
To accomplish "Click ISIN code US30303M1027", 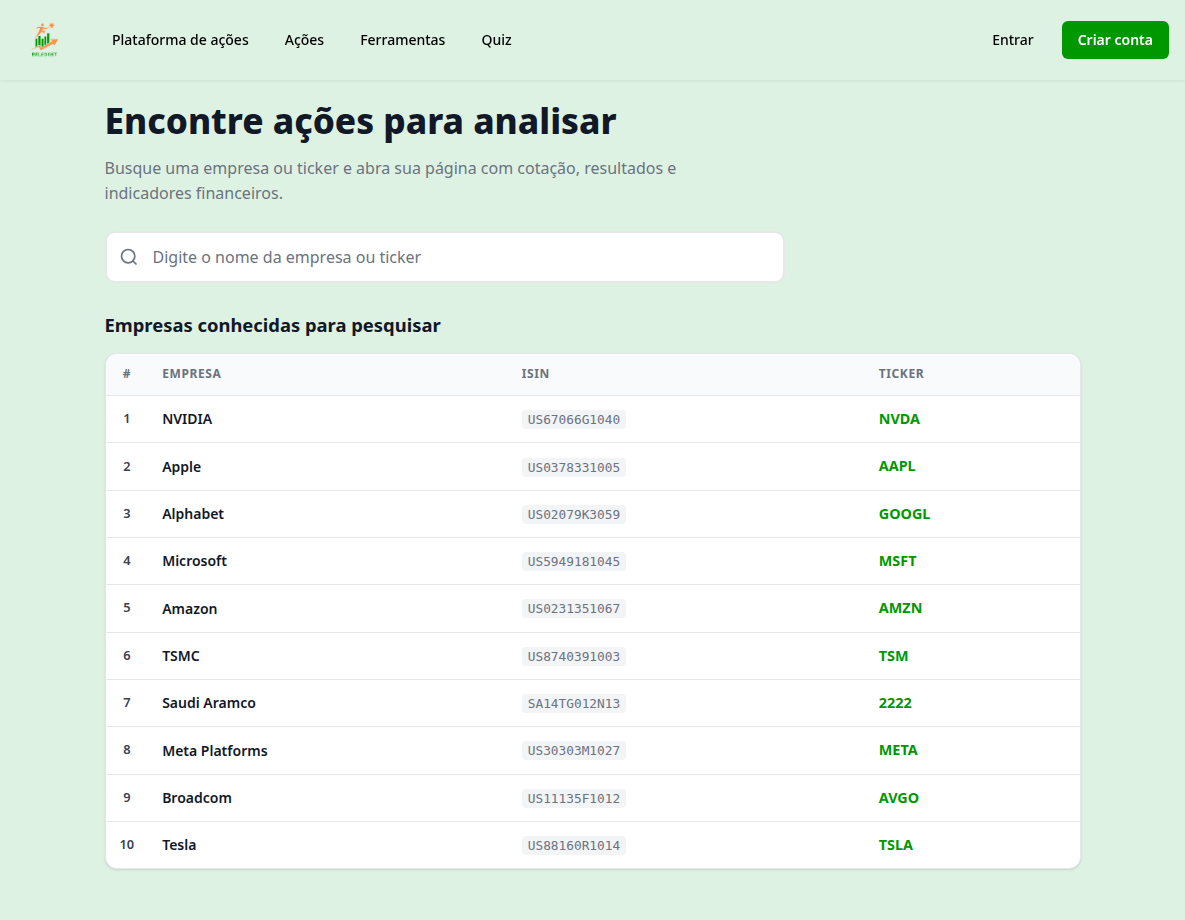I will coord(574,751).
